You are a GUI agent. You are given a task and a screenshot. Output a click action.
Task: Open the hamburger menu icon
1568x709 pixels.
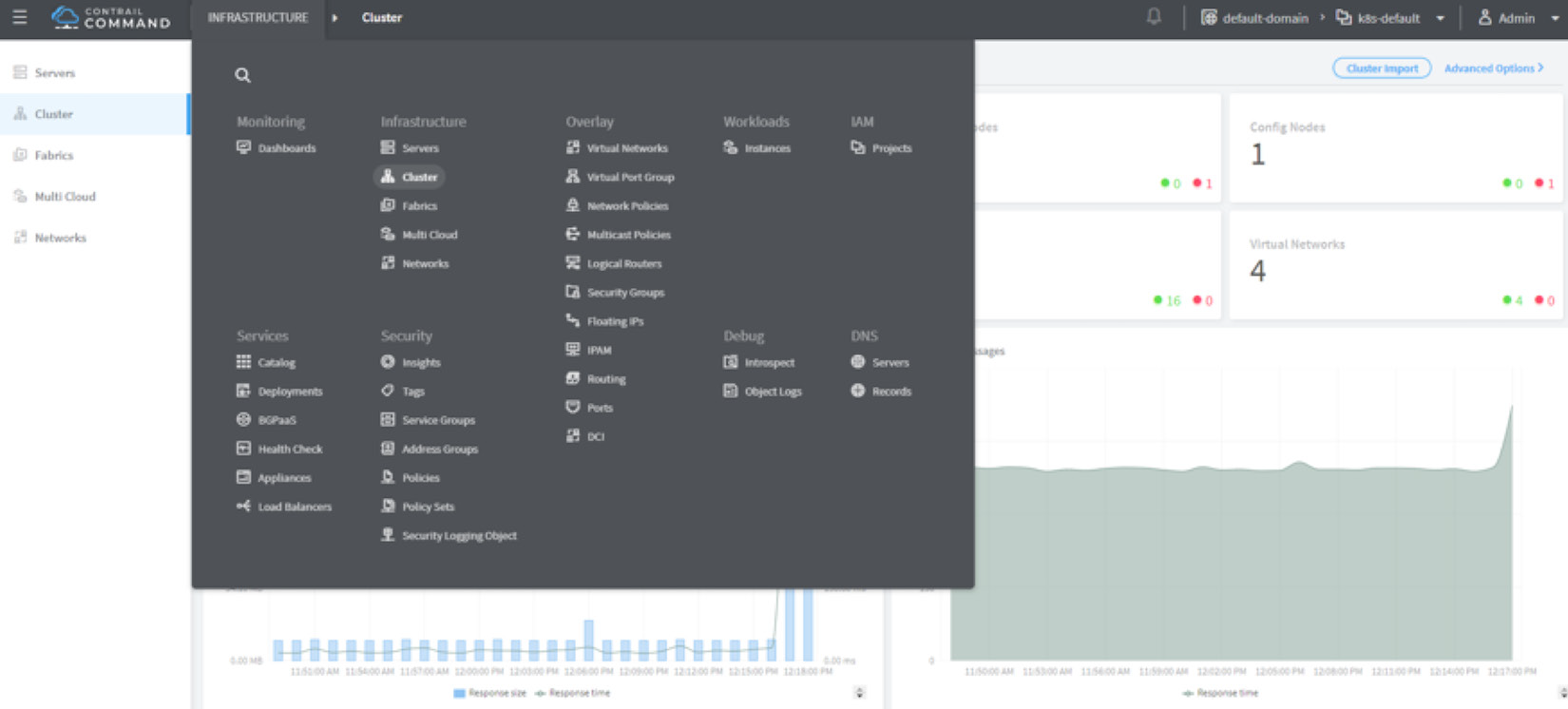click(19, 17)
